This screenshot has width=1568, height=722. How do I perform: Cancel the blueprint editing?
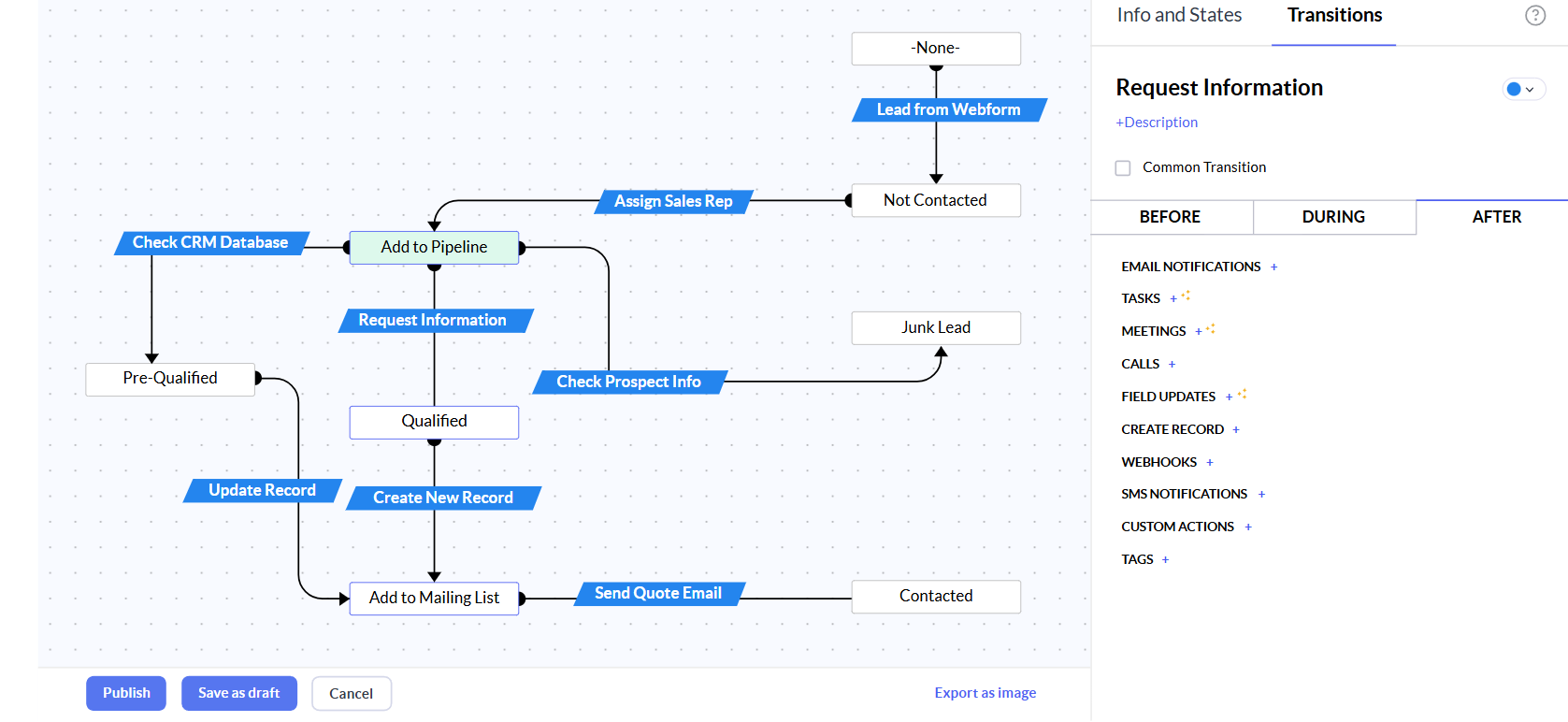coord(352,693)
